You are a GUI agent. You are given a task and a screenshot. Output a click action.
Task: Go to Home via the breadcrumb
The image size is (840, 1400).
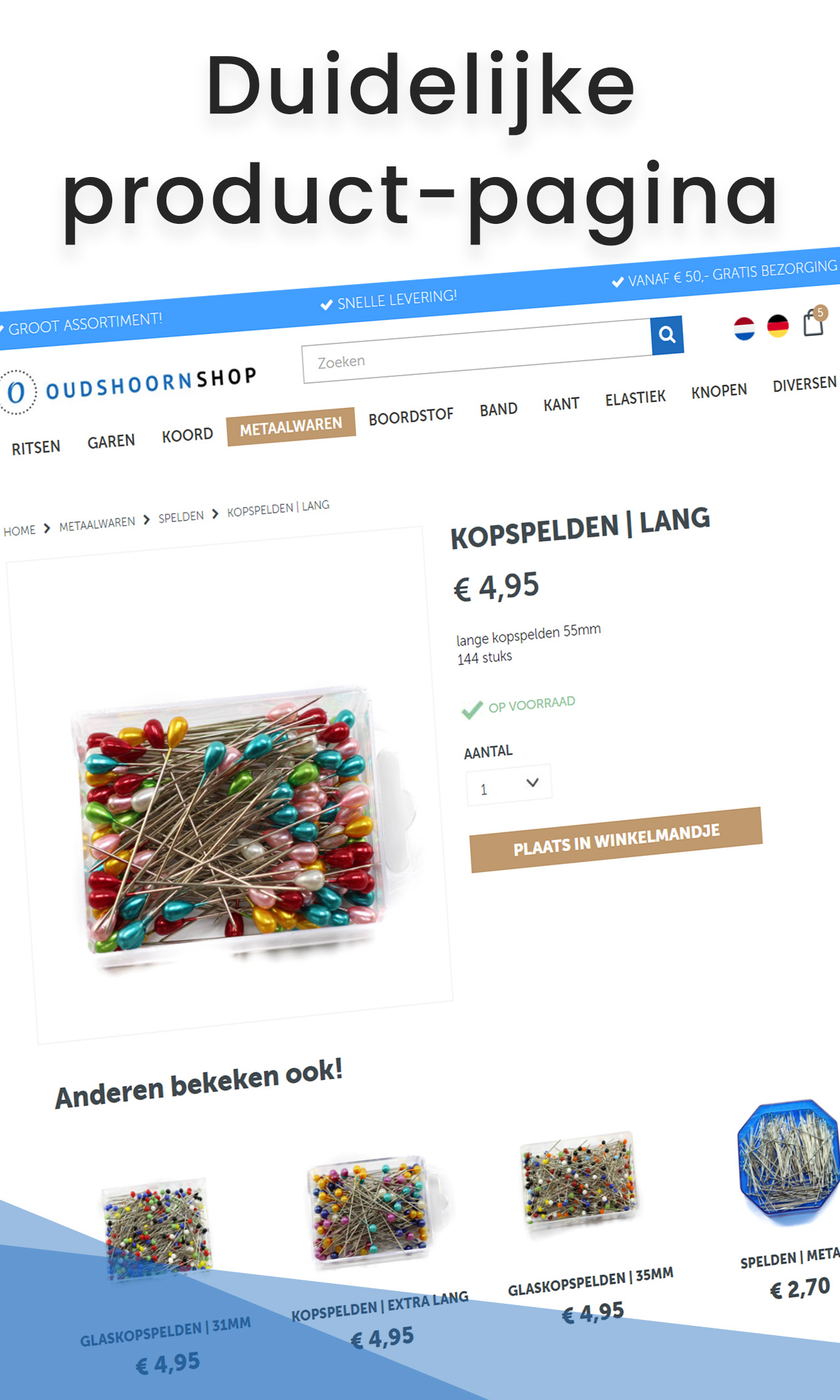19,531
